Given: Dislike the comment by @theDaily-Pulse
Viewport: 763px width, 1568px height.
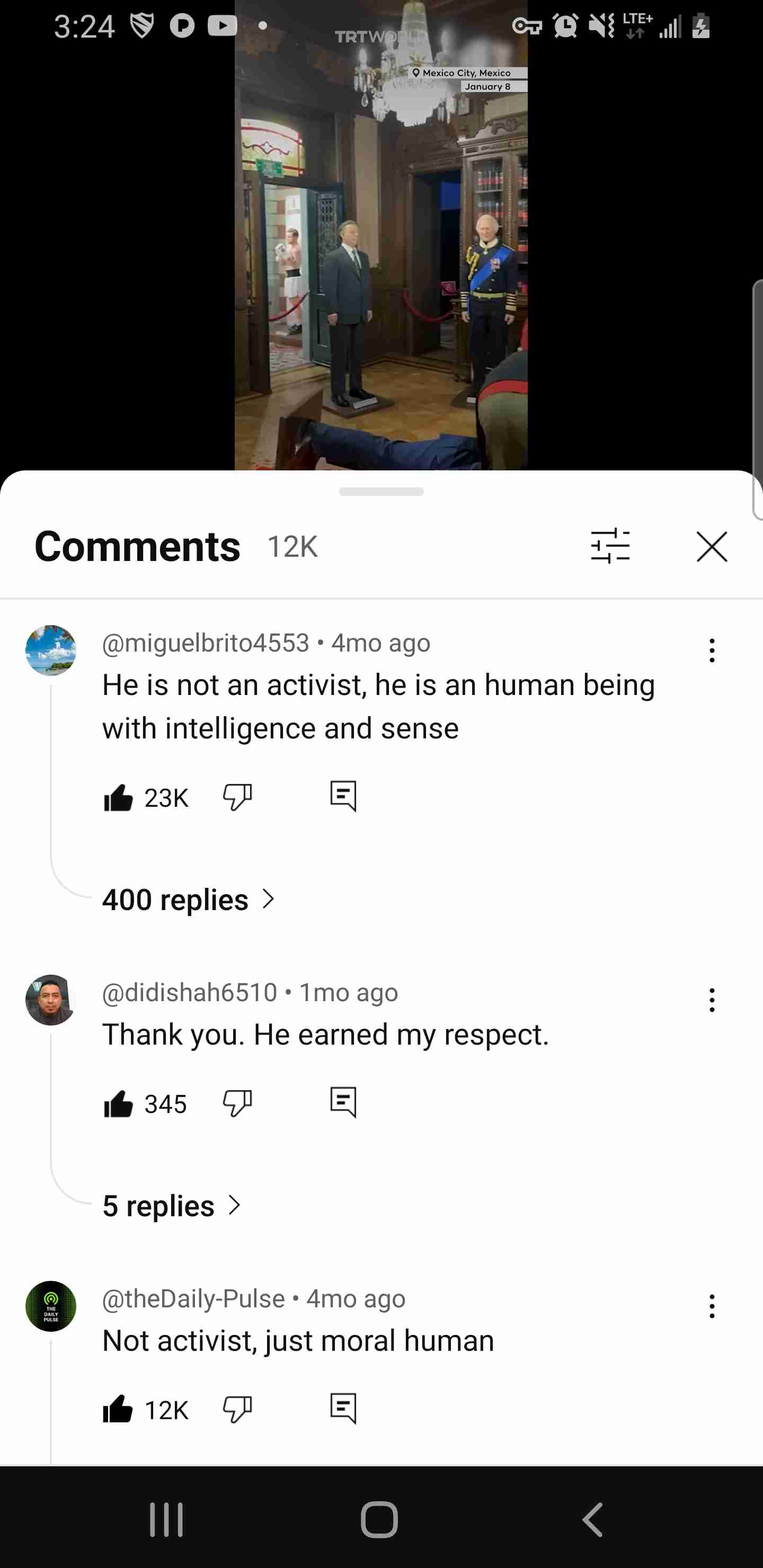Looking at the screenshot, I should 237,1410.
